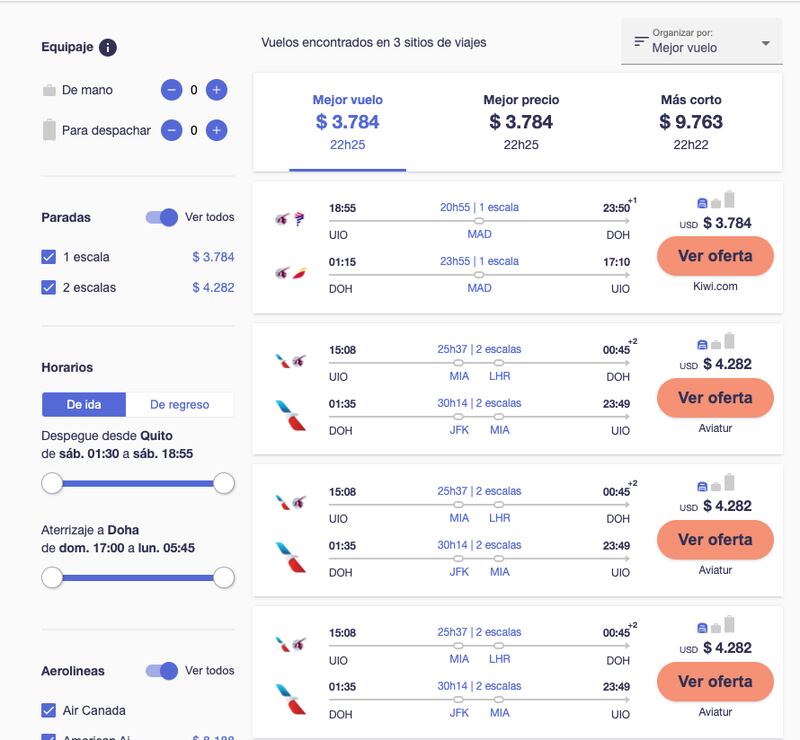The width and height of the screenshot is (800, 740).
Task: Toggle Ver todos switch for Paradas
Action: pyautogui.click(x=162, y=217)
